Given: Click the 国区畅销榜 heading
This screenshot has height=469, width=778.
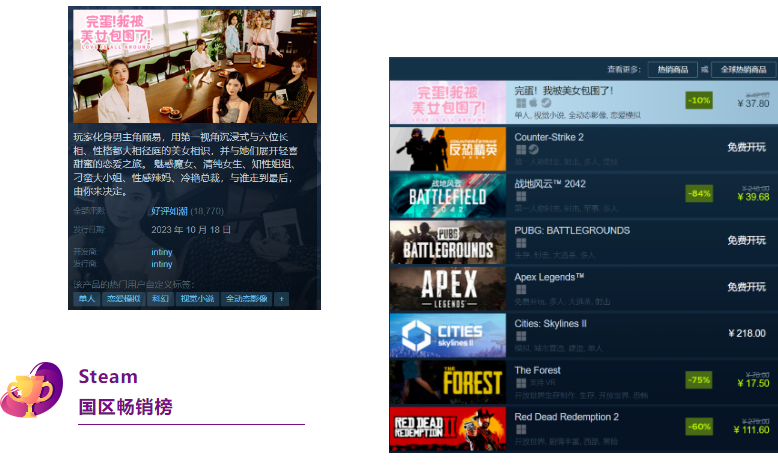Looking at the screenshot, I should [126, 407].
